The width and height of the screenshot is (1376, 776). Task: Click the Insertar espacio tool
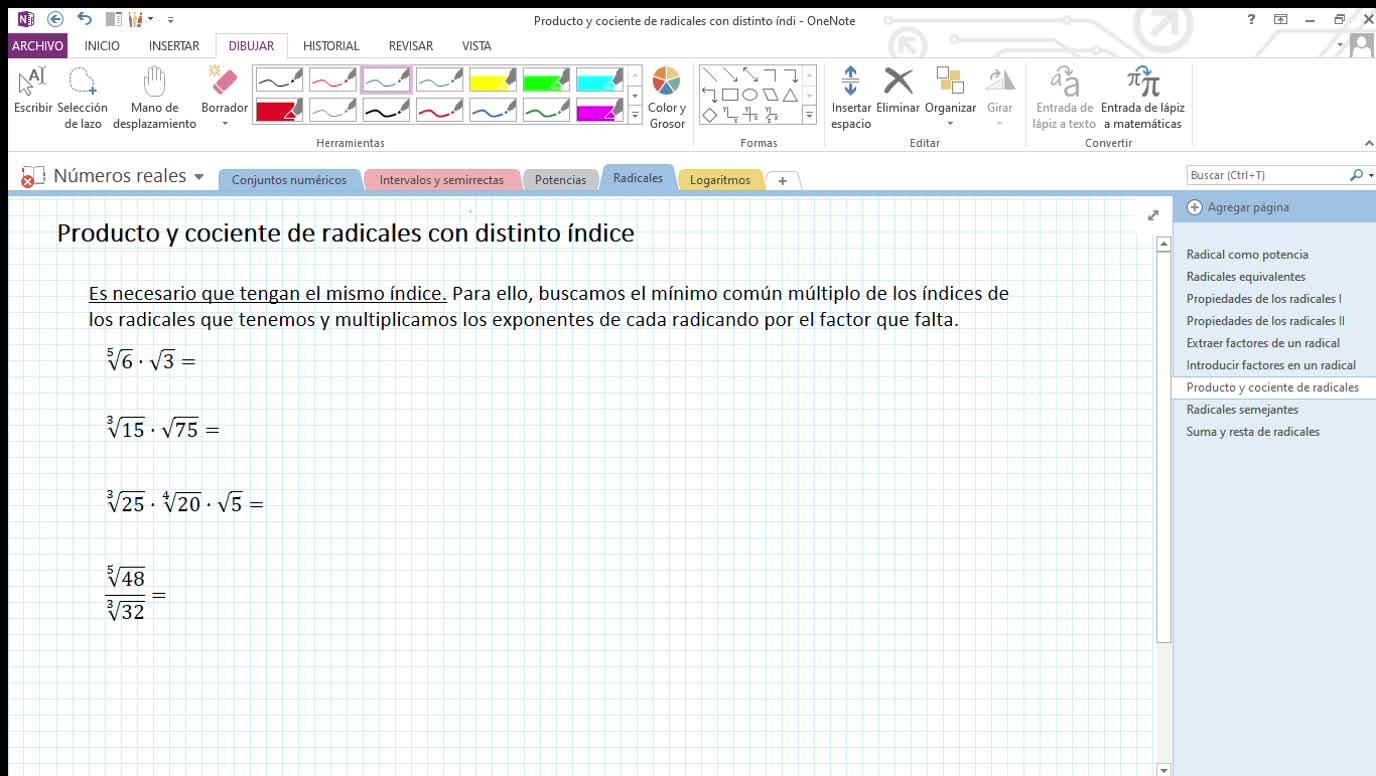pos(850,97)
